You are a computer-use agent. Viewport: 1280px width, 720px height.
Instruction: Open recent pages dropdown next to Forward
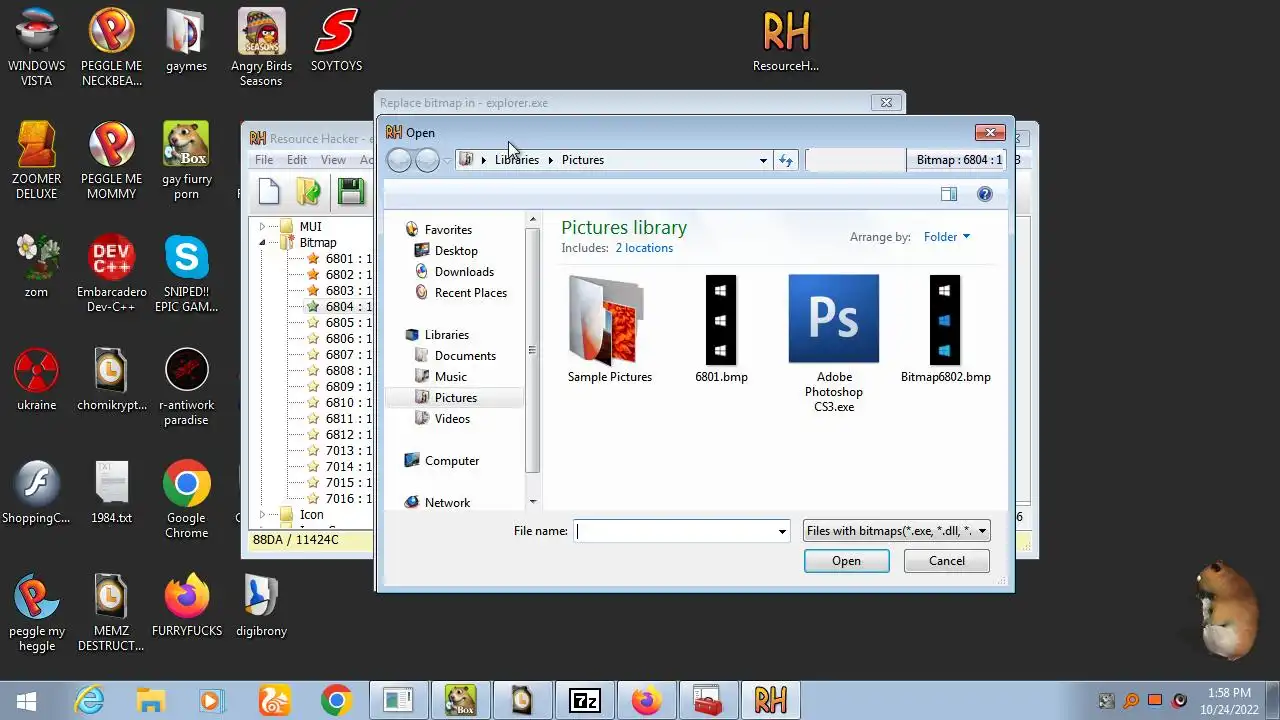447,160
